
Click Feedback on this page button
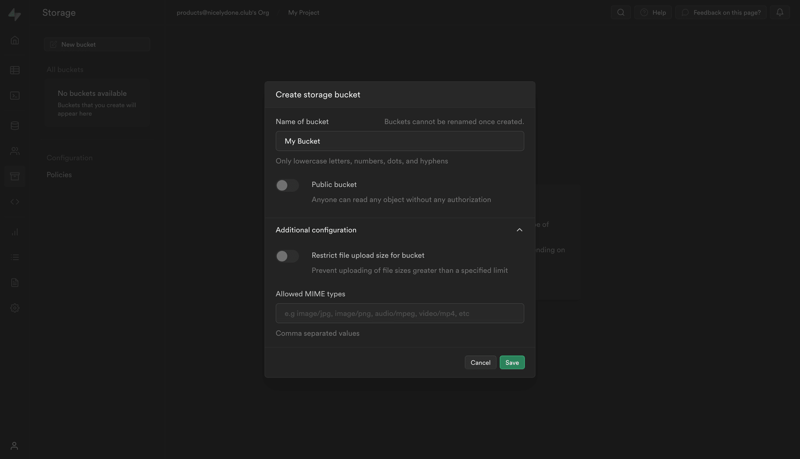721,12
